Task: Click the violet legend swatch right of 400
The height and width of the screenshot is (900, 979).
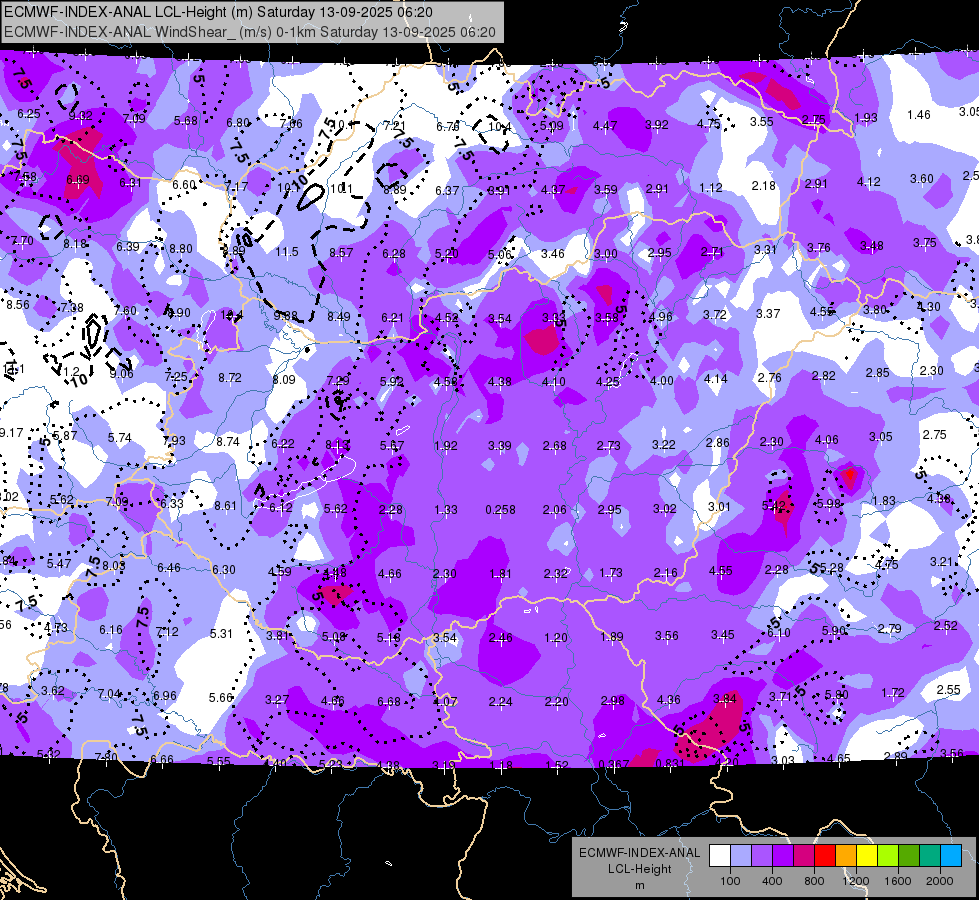Action: [x=783, y=856]
